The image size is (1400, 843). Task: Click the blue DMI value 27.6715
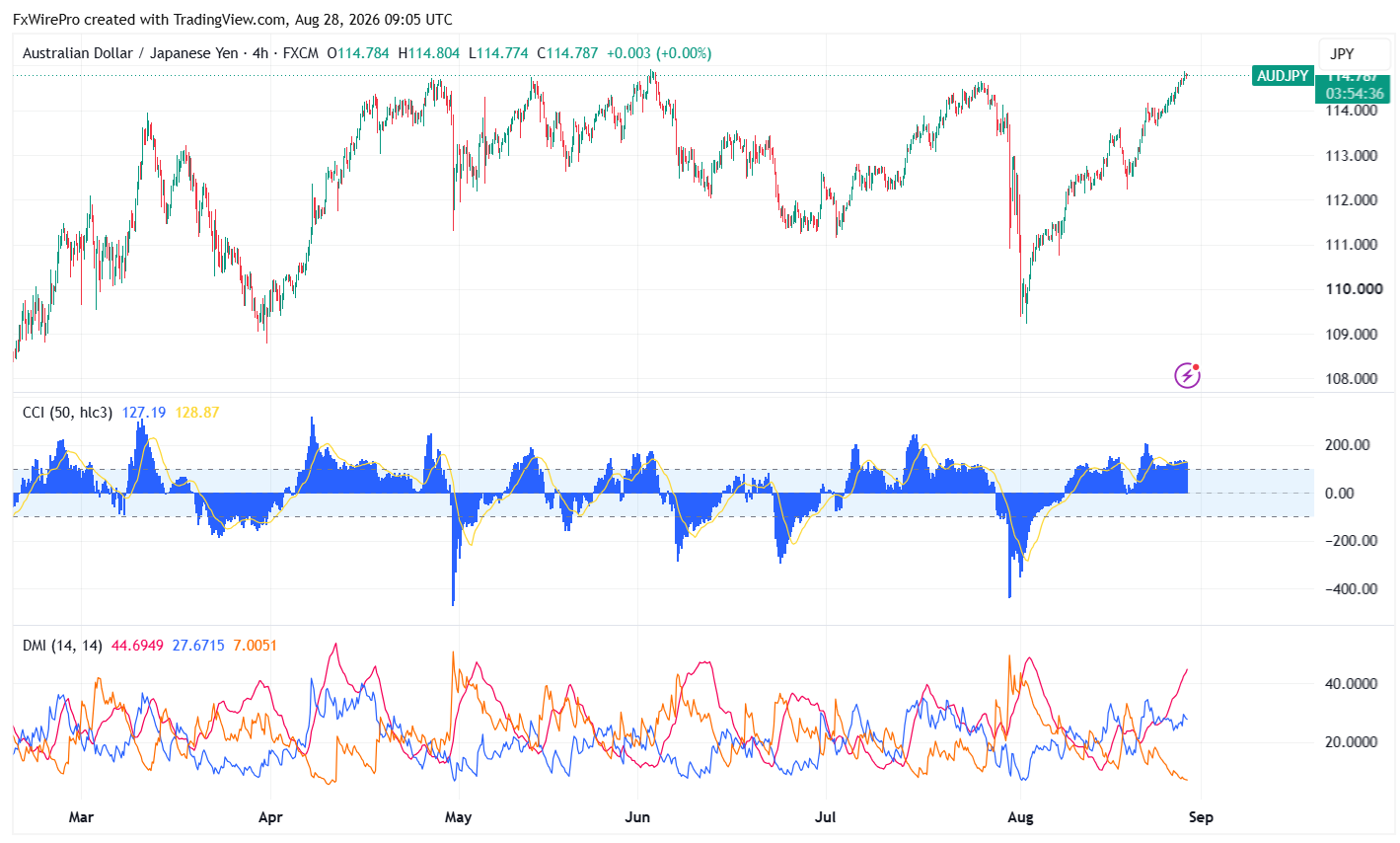[198, 646]
